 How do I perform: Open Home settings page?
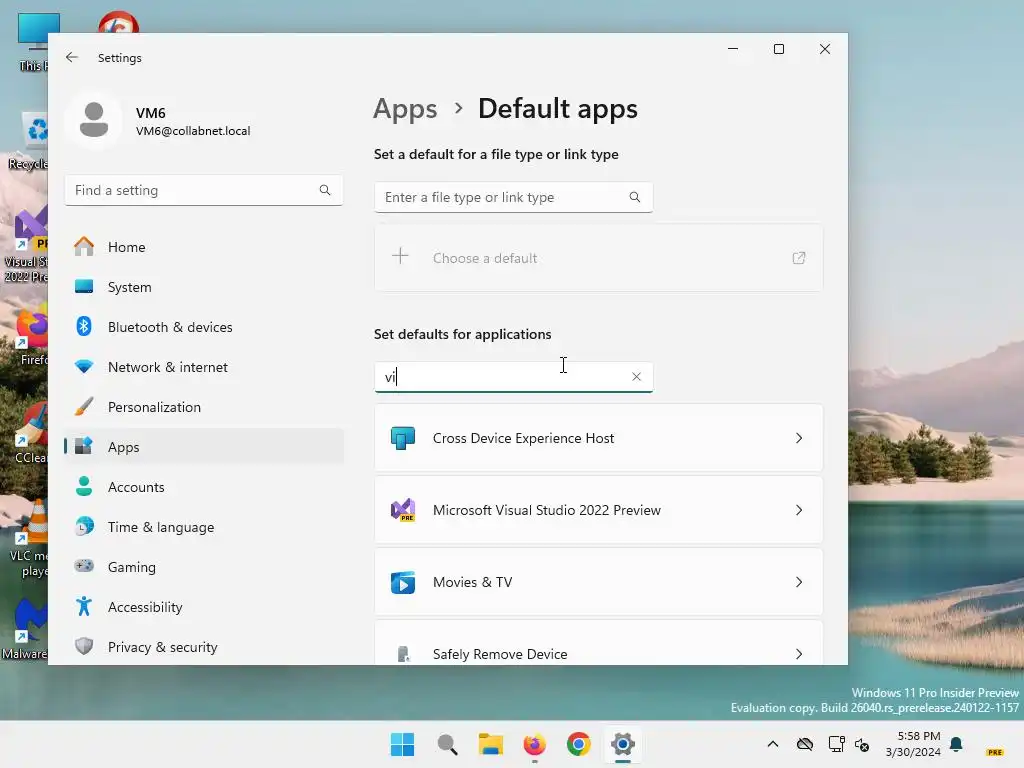point(204,247)
